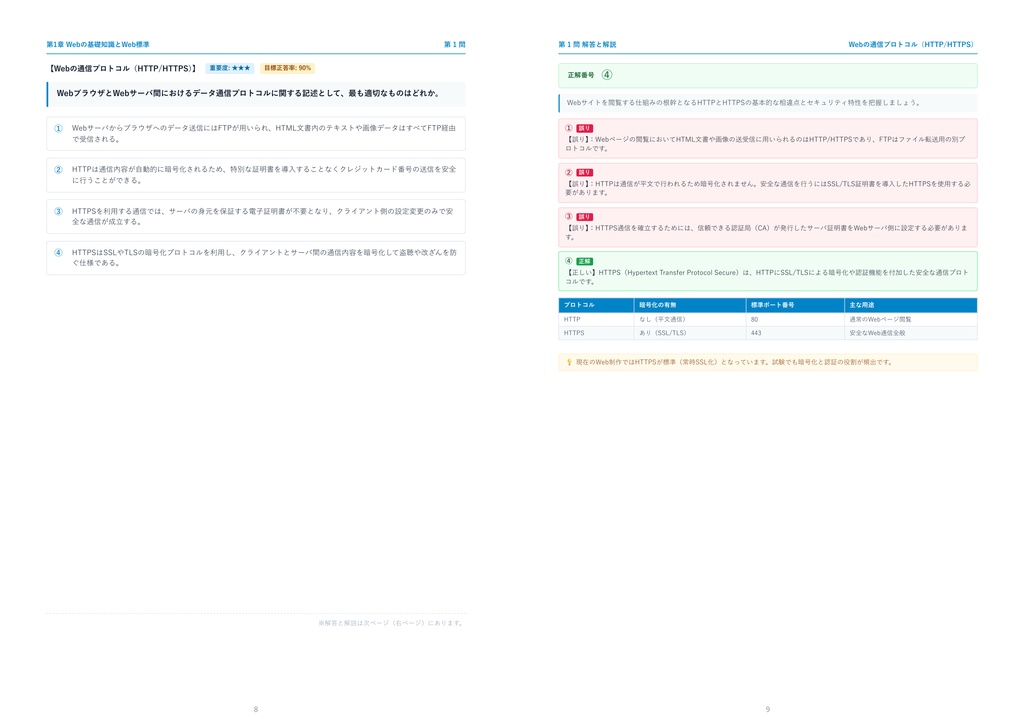Click the HTTPS cell in the protocol table

point(596,333)
